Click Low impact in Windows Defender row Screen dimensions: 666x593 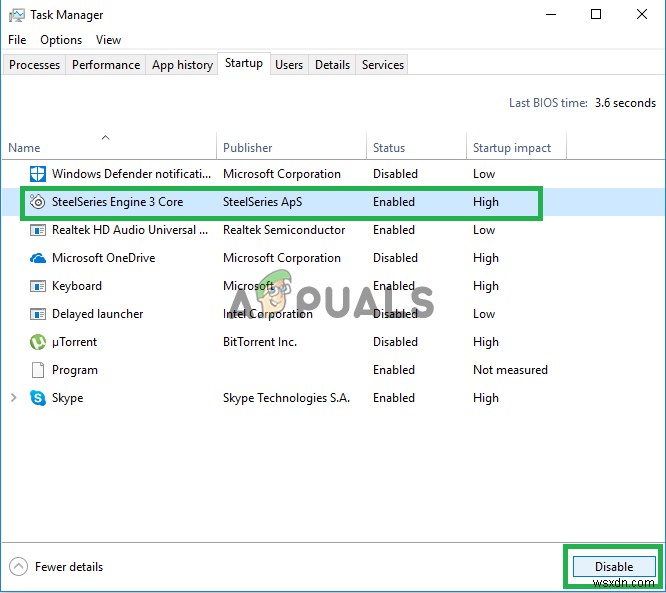coord(484,174)
